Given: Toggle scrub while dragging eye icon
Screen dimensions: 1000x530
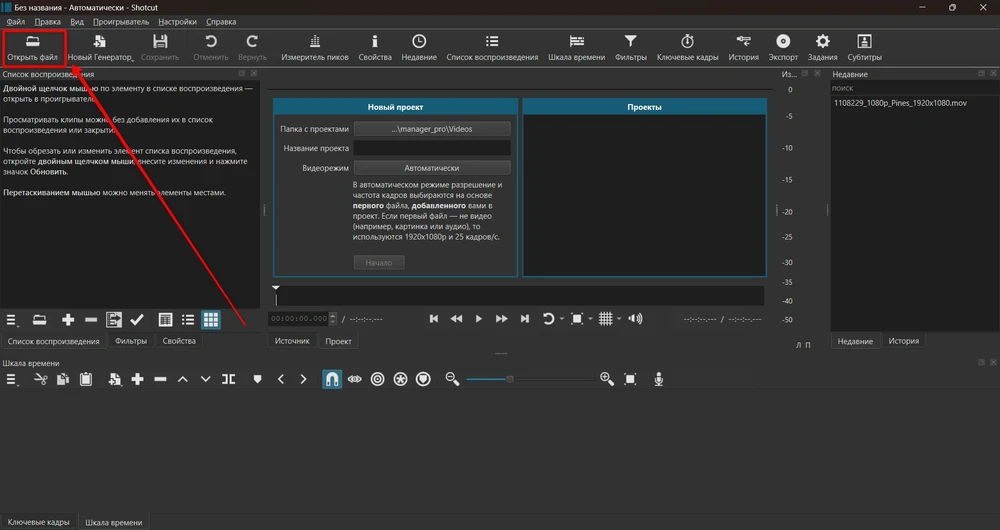Looking at the screenshot, I should tap(355, 379).
